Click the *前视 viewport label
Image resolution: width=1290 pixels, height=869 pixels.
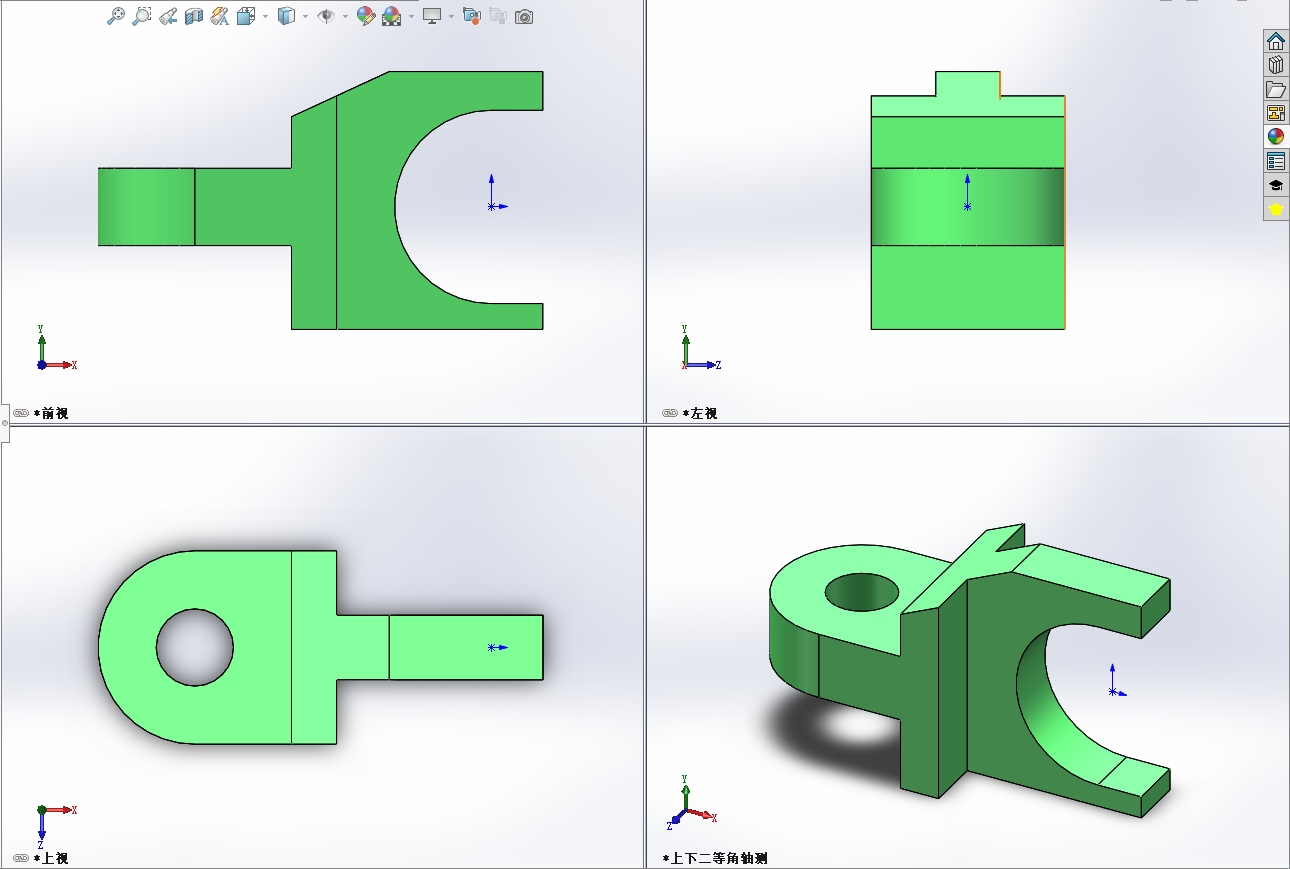coord(51,413)
